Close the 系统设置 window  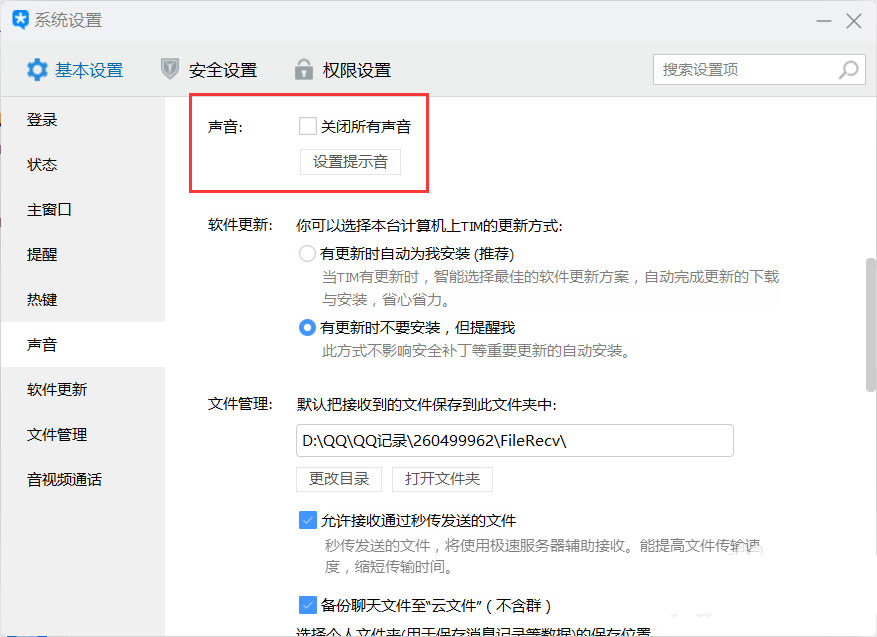853,20
